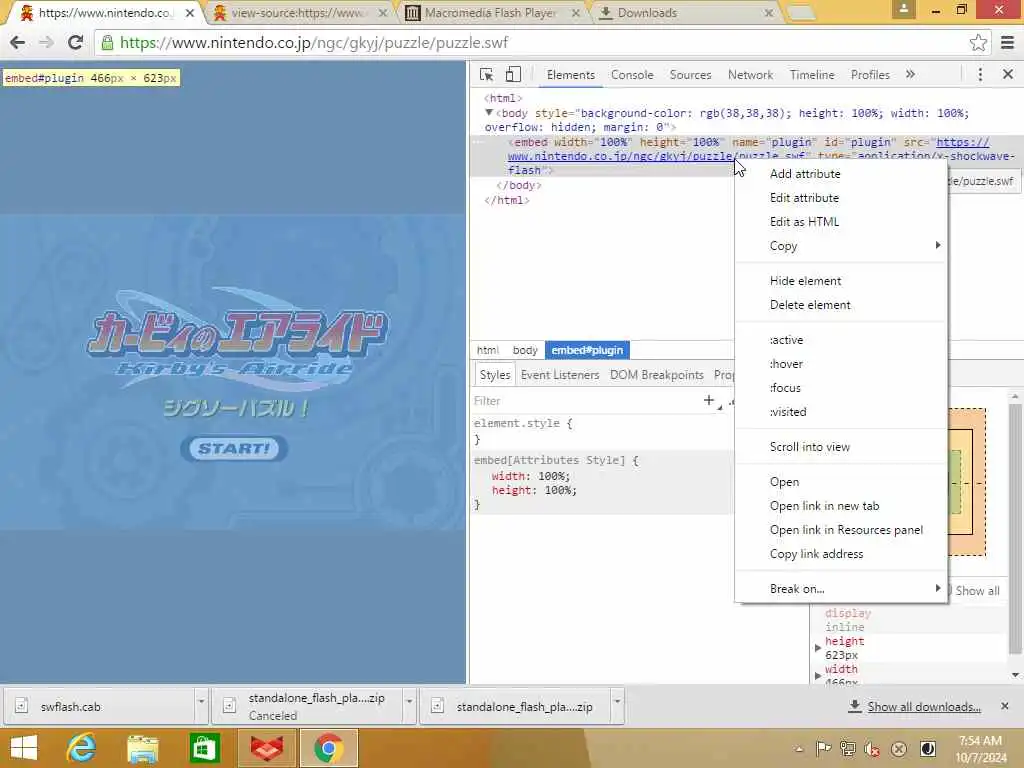Screen dimensions: 1024x768
Task: Open last zip download dropdown arrow
Action: (617, 706)
